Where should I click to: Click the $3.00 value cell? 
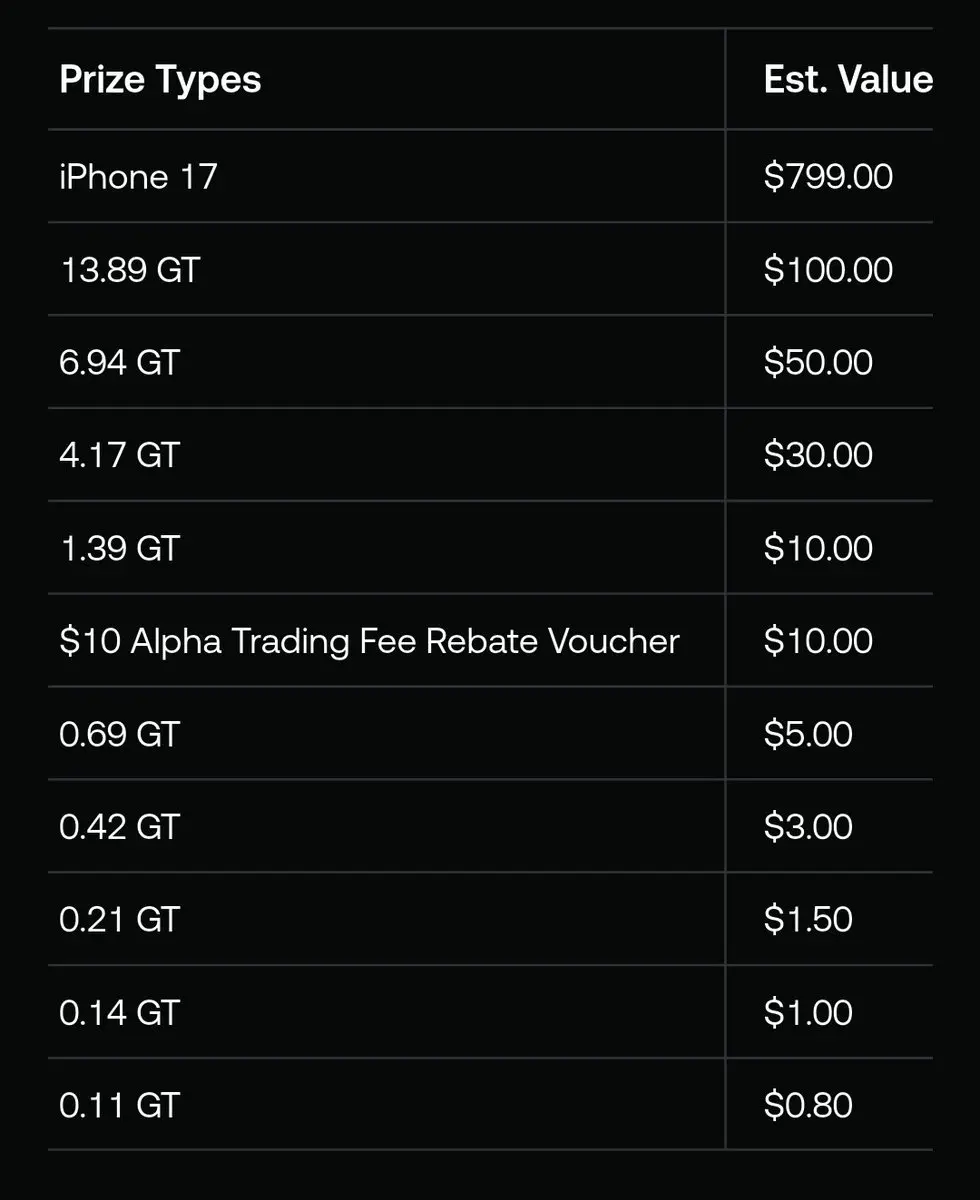coord(808,827)
